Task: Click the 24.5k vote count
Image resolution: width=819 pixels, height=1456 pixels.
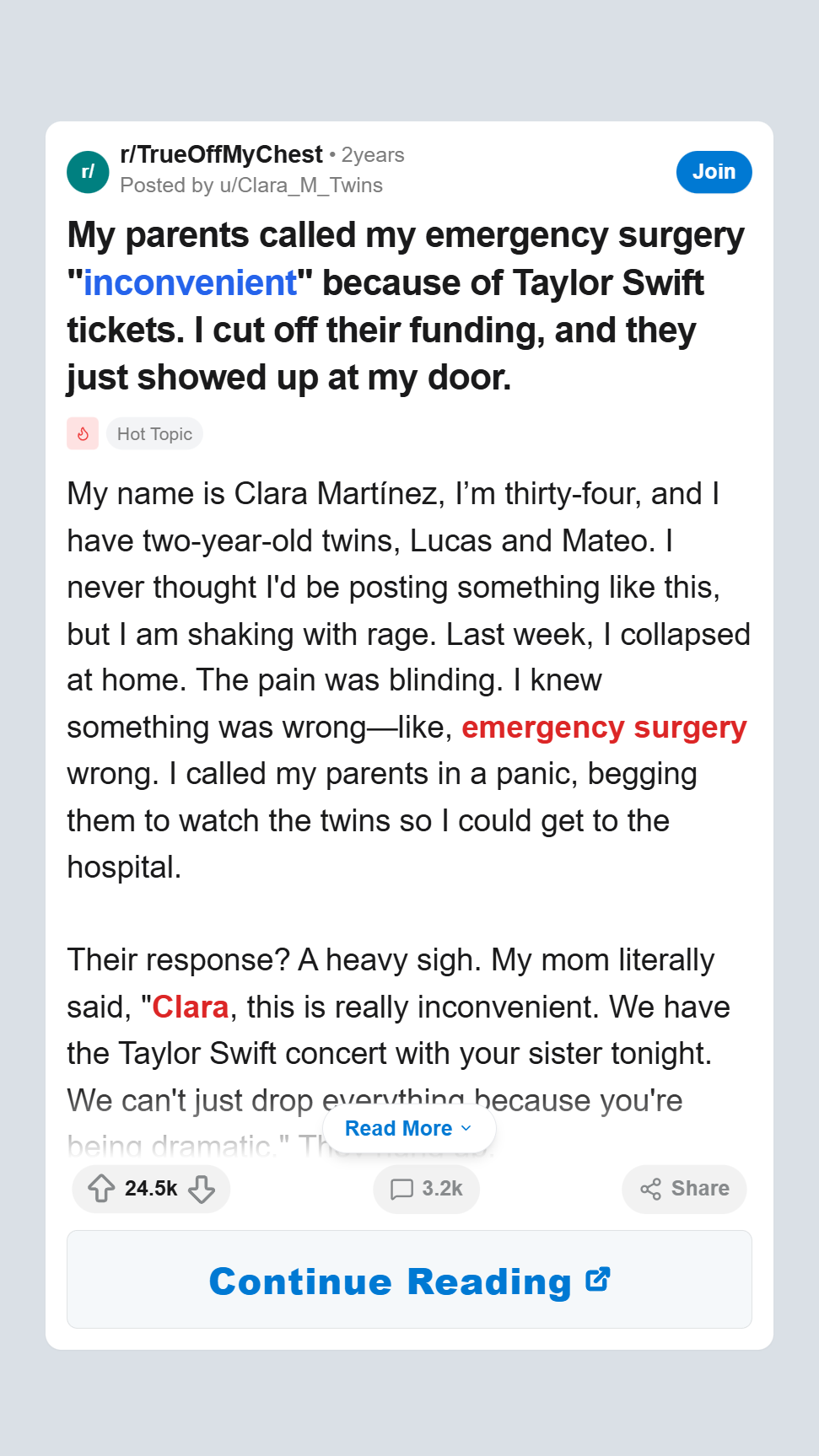Action: click(151, 1189)
